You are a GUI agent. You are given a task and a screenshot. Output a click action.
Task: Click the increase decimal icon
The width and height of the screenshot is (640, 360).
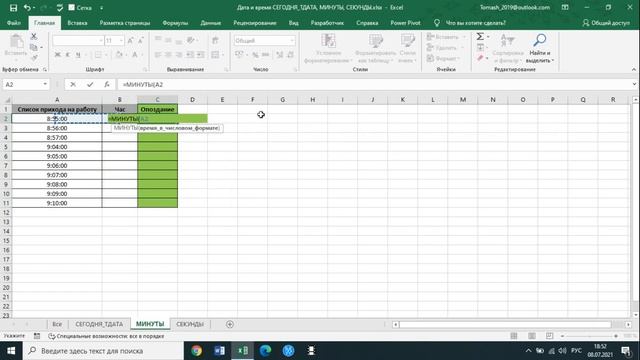280,55
